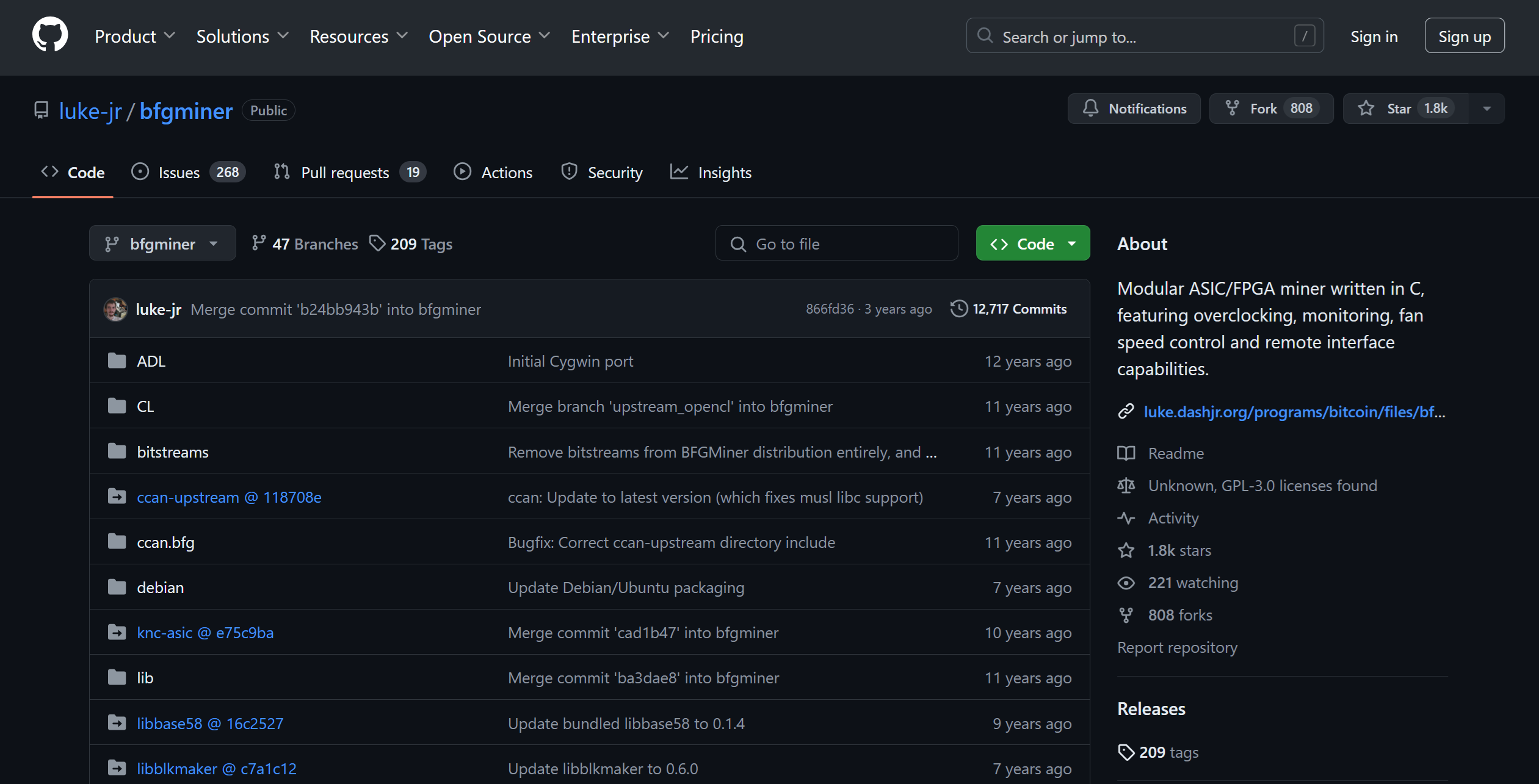This screenshot has width=1539, height=784.
Task: Click the fork icon beside 808 forks
Action: (1126, 615)
